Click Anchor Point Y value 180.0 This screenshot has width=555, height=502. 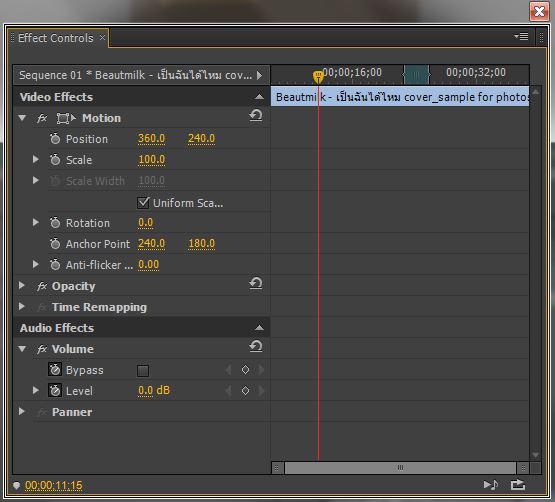tap(201, 243)
